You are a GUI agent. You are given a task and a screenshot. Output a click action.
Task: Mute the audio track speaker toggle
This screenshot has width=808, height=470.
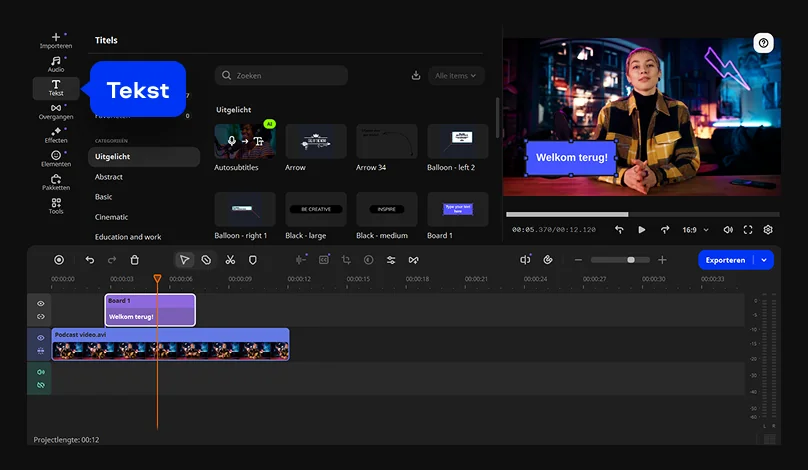pyautogui.click(x=41, y=372)
